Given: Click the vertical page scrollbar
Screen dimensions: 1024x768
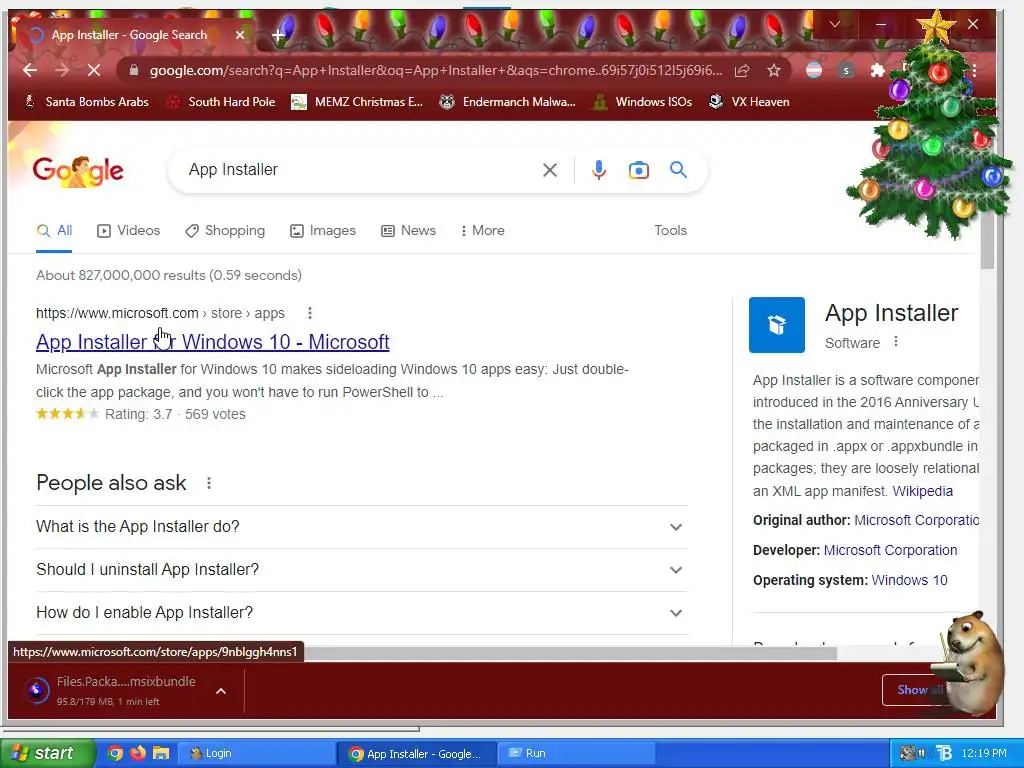Looking at the screenshot, I should [x=987, y=238].
